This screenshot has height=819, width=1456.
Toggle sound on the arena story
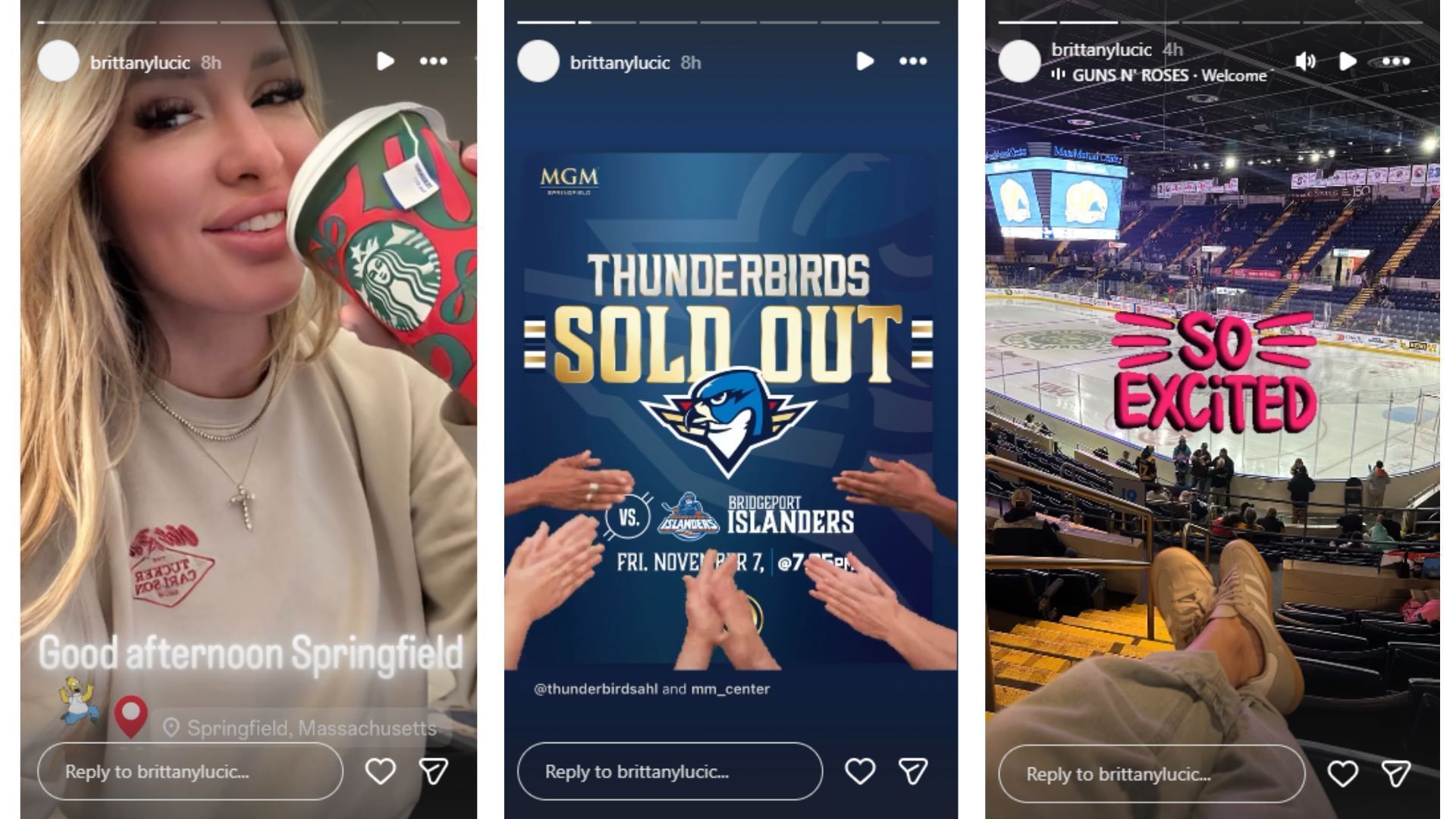click(x=1305, y=61)
